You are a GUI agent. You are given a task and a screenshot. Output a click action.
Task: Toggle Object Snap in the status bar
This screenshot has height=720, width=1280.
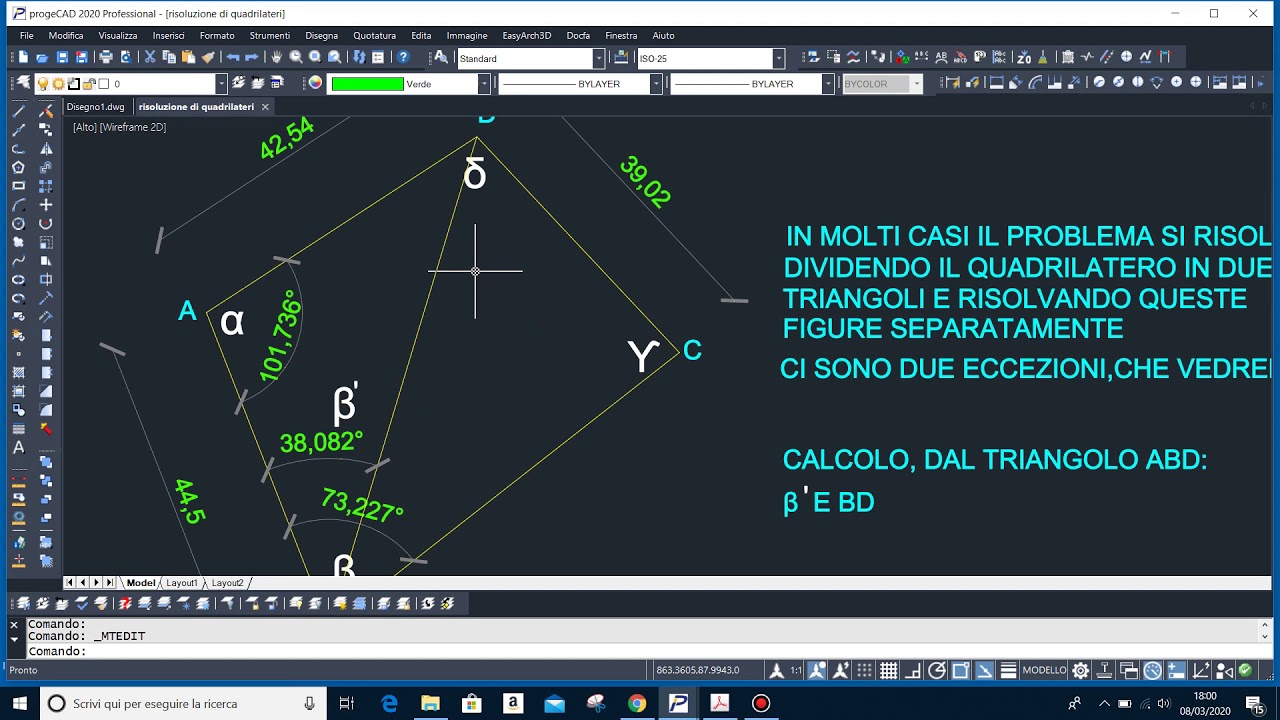pos(961,670)
